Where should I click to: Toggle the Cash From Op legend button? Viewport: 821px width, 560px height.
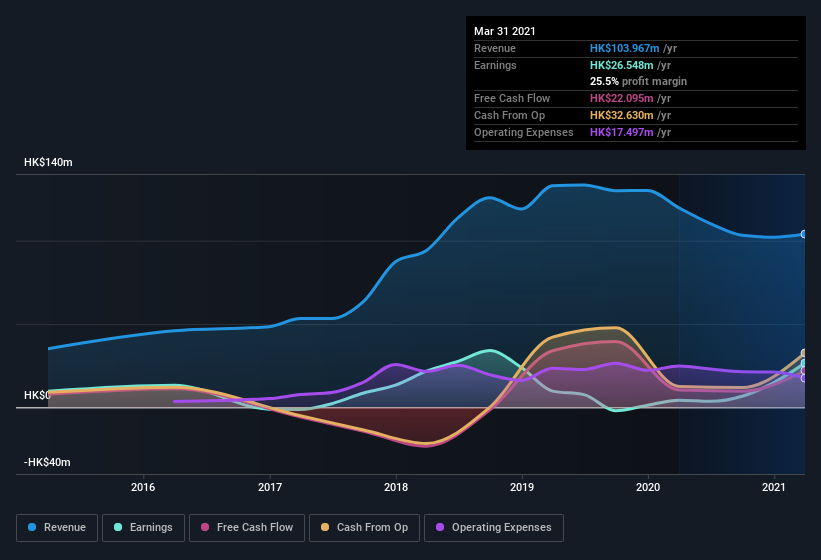click(x=364, y=528)
